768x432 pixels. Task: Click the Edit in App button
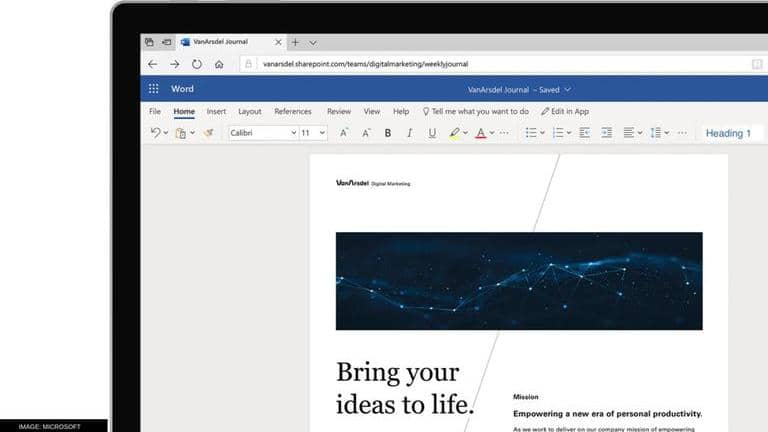coord(565,112)
